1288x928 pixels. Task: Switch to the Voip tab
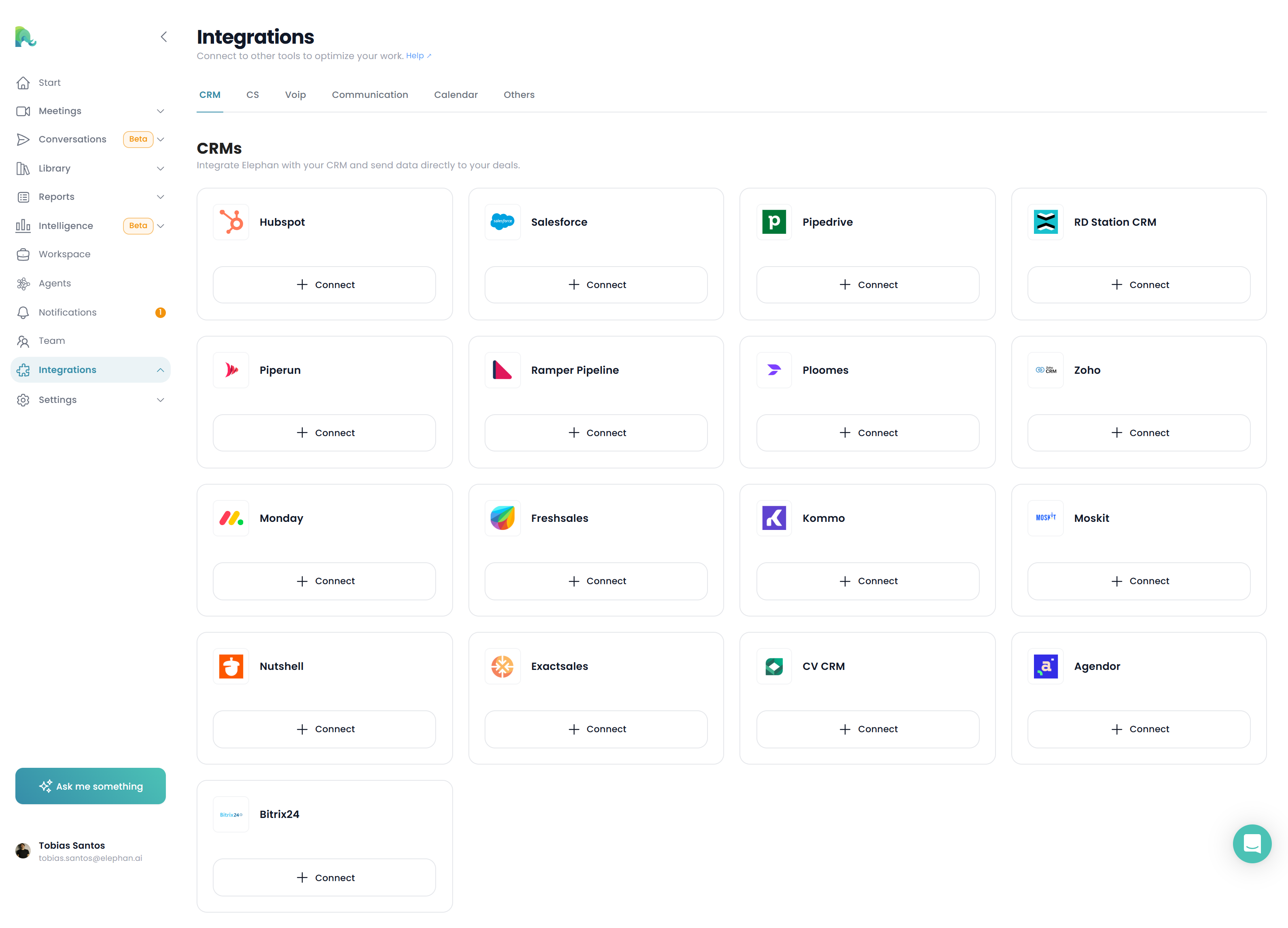(295, 95)
